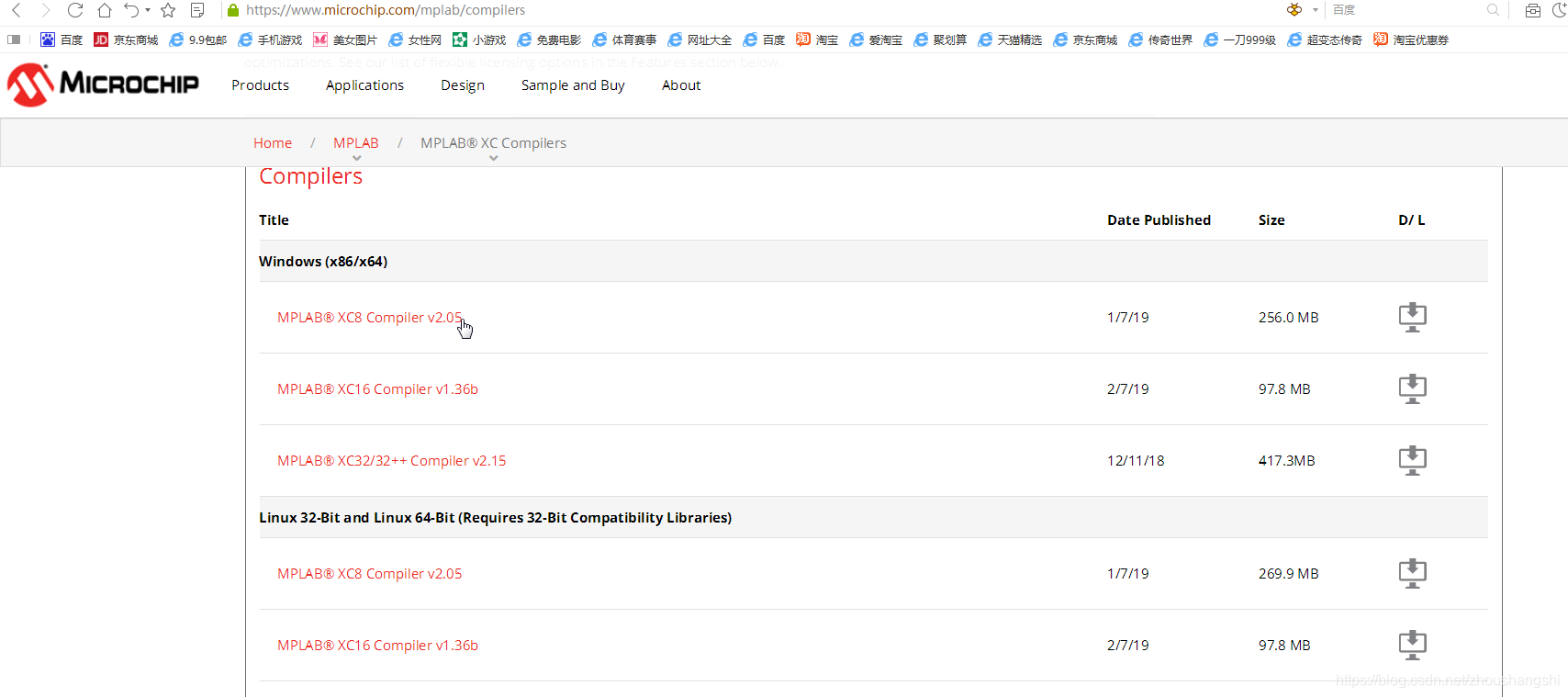Open the 京东商城 JD bookmark
Screen dimensions: 1568x697
click(126, 39)
